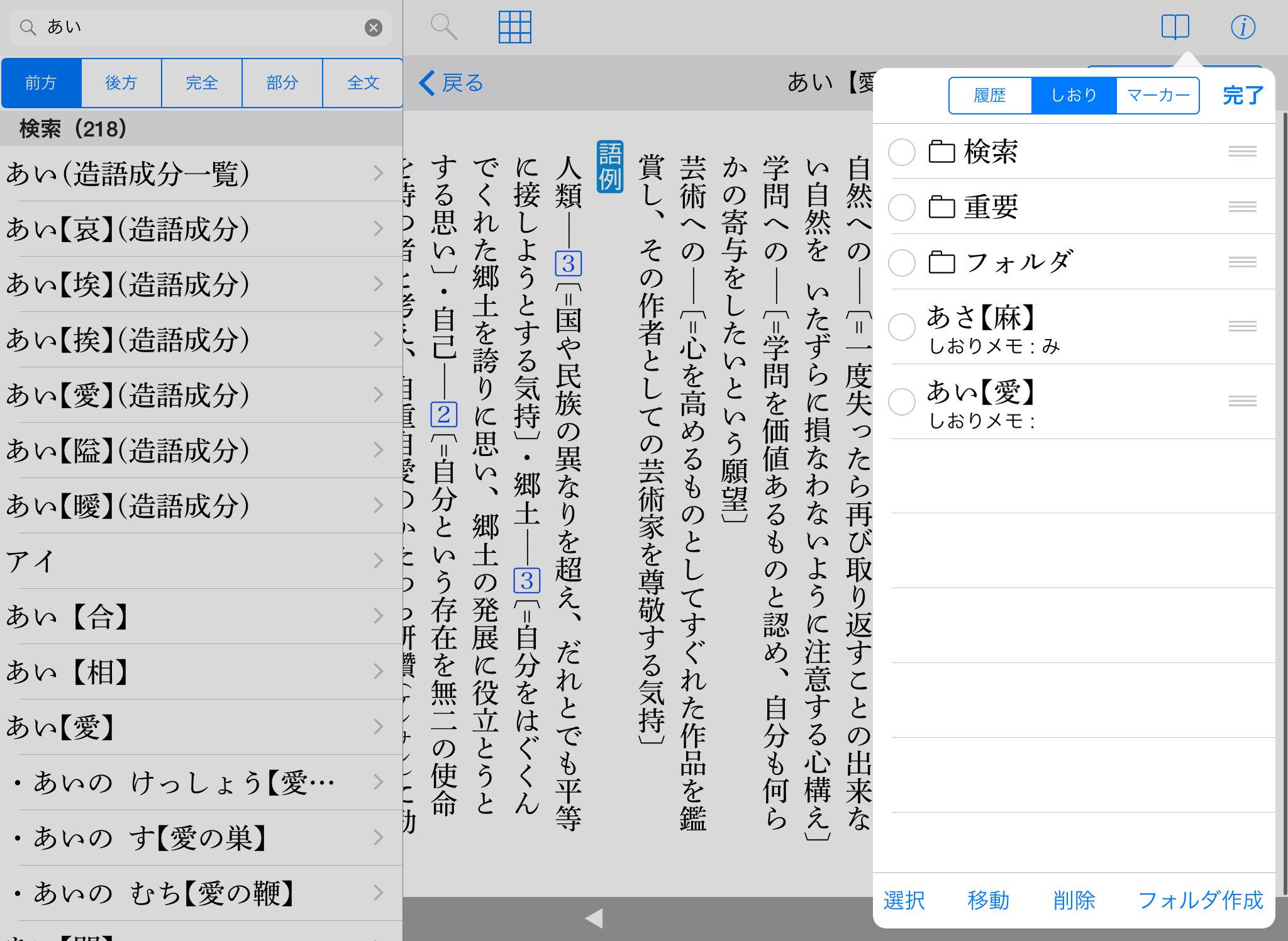Expand あいの す【愛の巣】 entry chevron
This screenshot has width=1288, height=941.
pyautogui.click(x=378, y=837)
